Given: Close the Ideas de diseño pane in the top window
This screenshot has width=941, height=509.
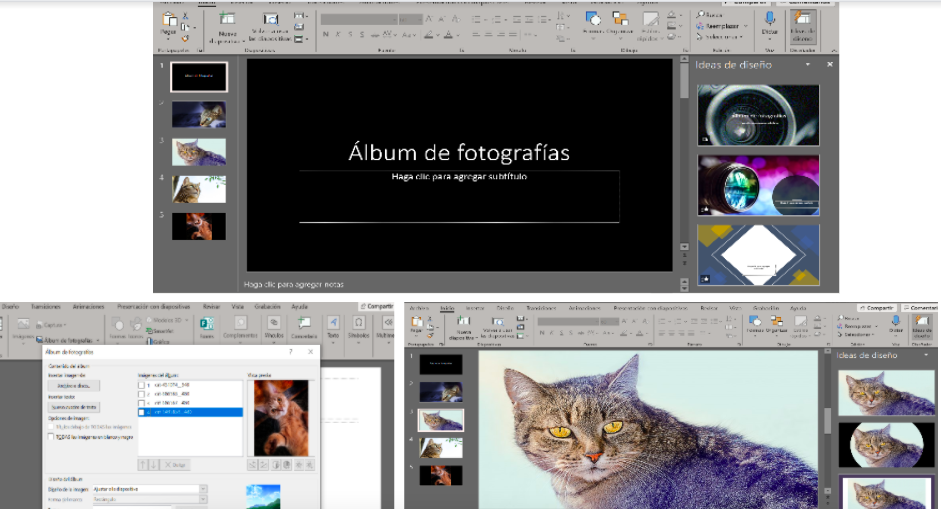Looking at the screenshot, I should [x=829, y=64].
